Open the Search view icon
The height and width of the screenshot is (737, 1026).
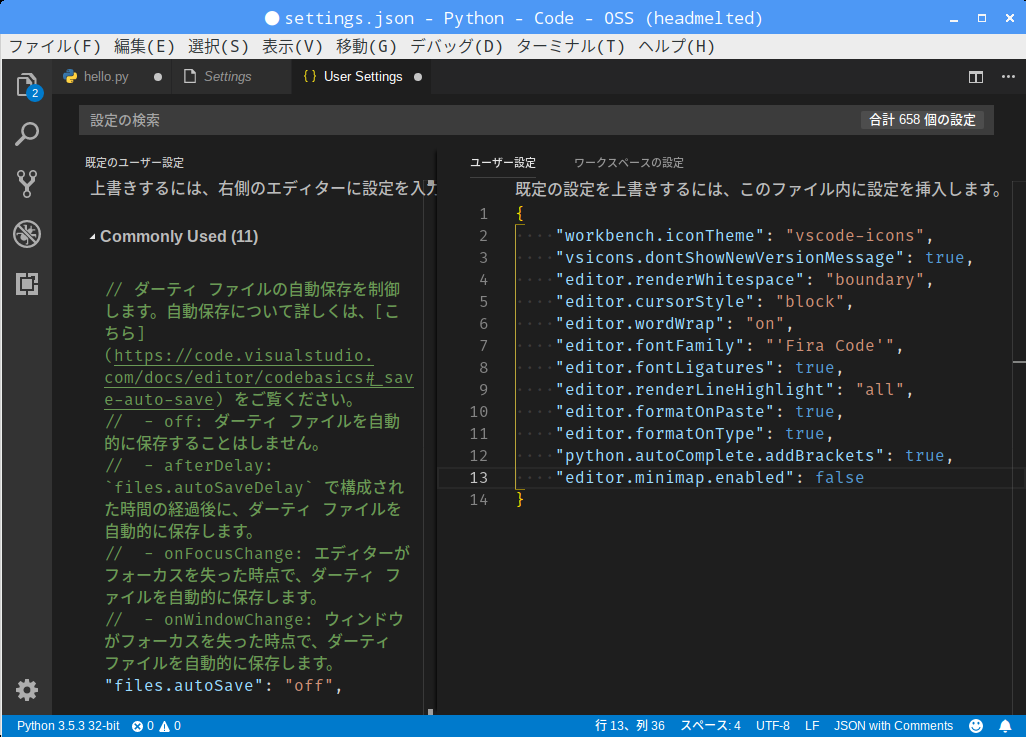click(27, 134)
